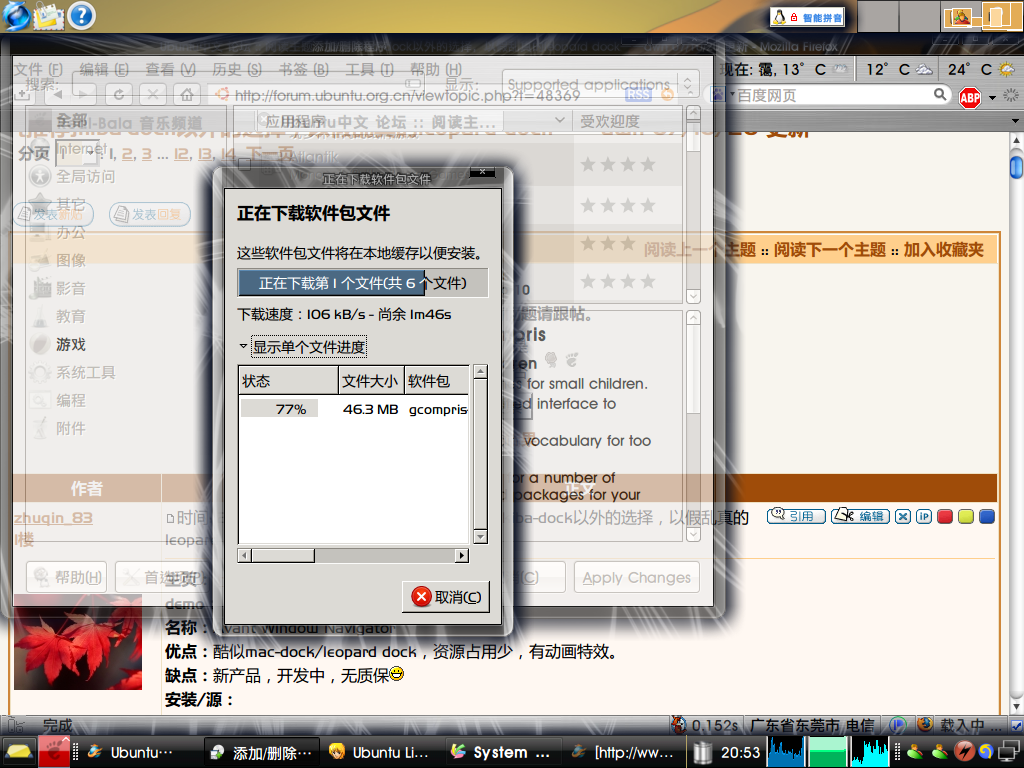
Task: Switch to the Ubuntu Li... taskbar window
Action: (381, 752)
